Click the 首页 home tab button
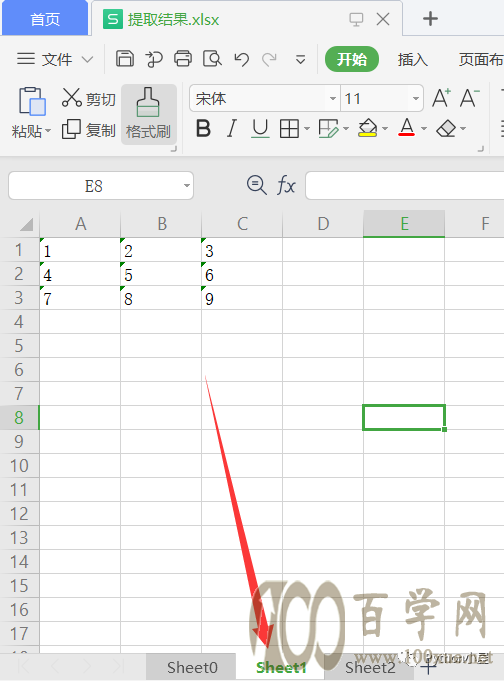Screen dimensions: 504x681 coord(45,19)
